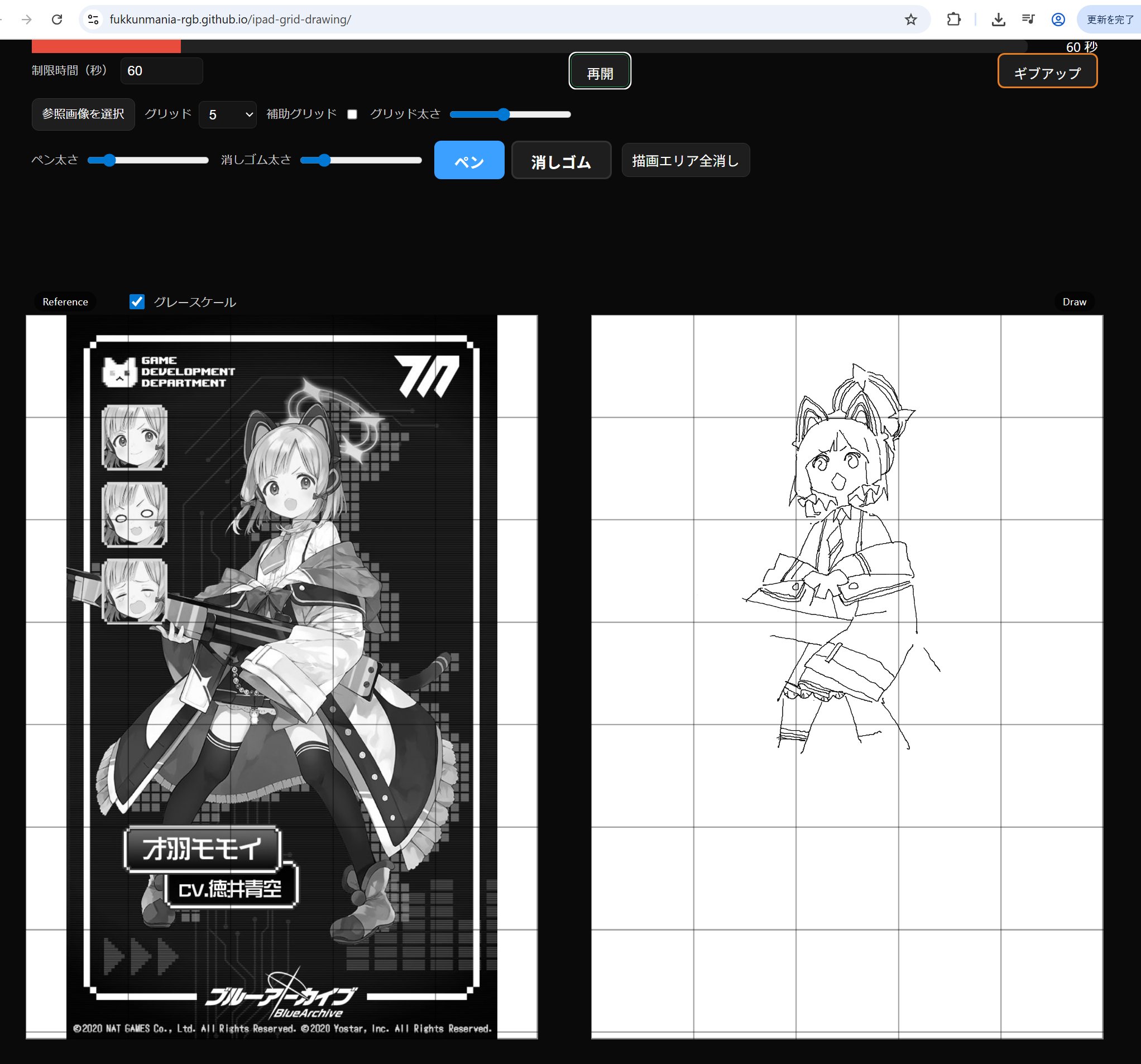Uncheck the グレースケール checkbox
The height and width of the screenshot is (1064, 1141).
tap(137, 302)
